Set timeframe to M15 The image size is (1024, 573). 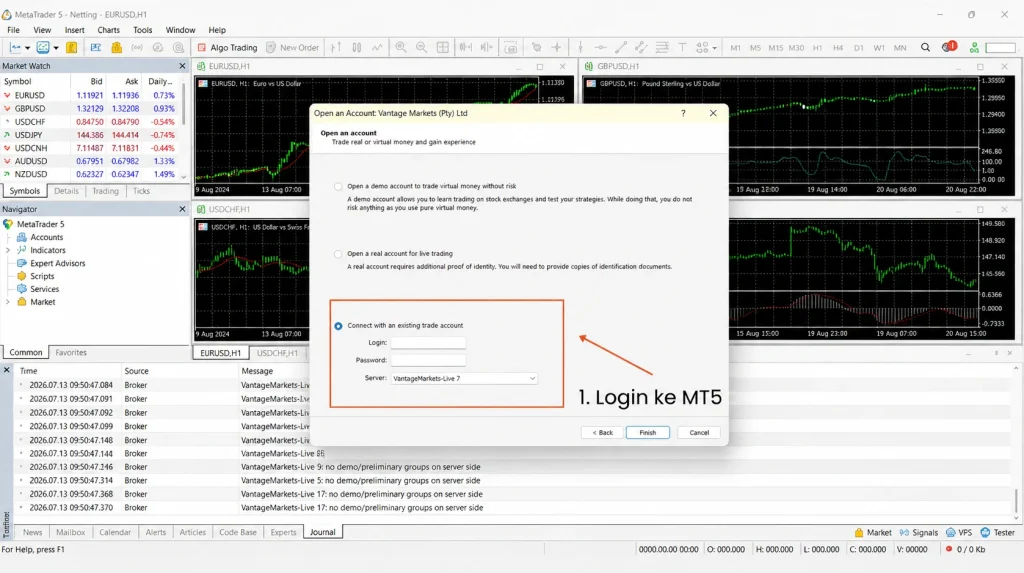click(775, 48)
